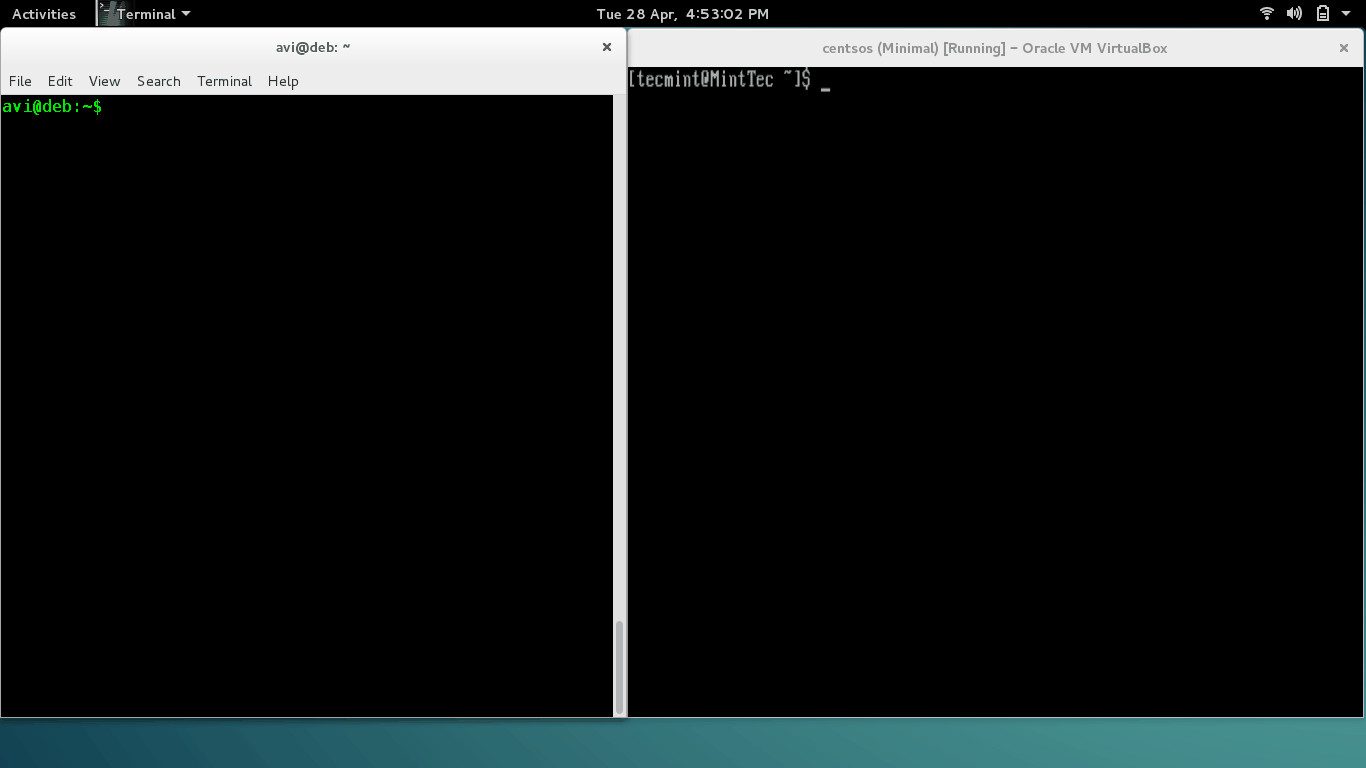
Task: Open the File menu
Action: click(19, 81)
